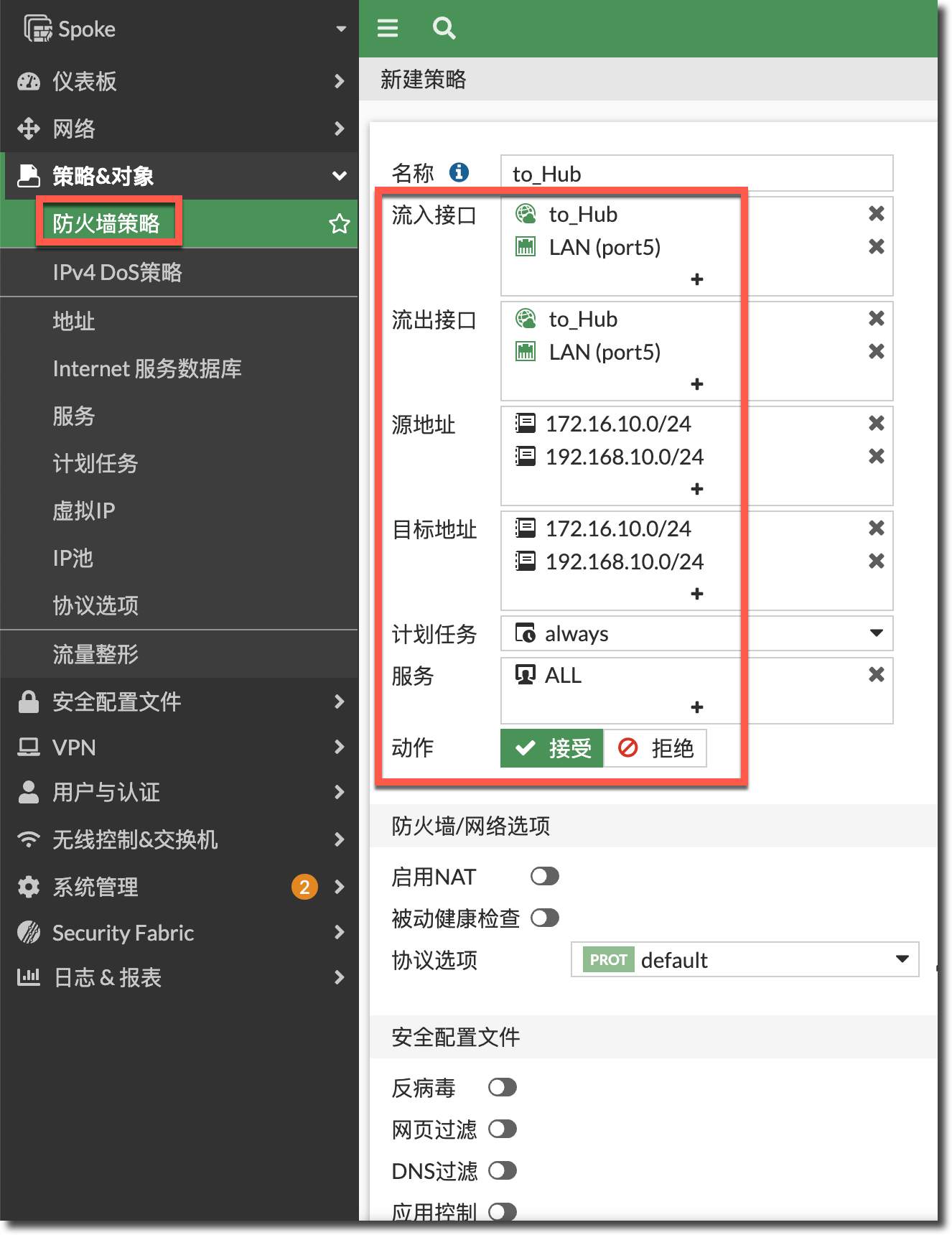This screenshot has width=952, height=1235.
Task: Expand the VPN sidebar menu
Action: point(179,747)
